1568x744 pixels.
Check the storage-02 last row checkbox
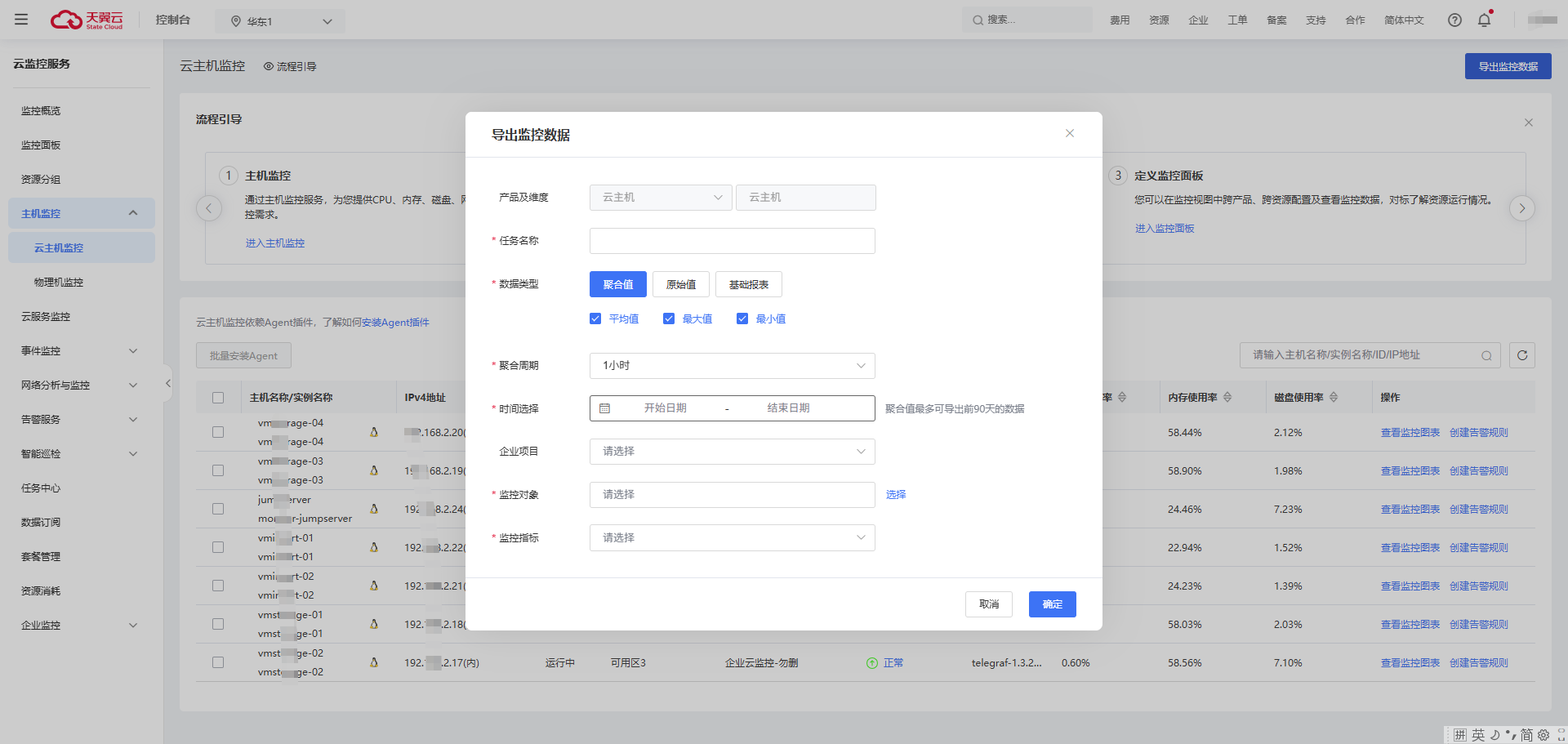[x=218, y=662]
